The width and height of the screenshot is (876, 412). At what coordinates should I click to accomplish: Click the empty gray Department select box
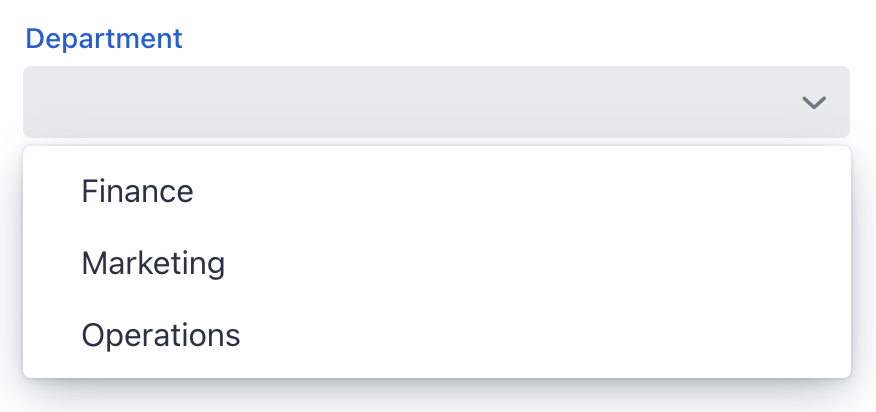tap(400, 102)
